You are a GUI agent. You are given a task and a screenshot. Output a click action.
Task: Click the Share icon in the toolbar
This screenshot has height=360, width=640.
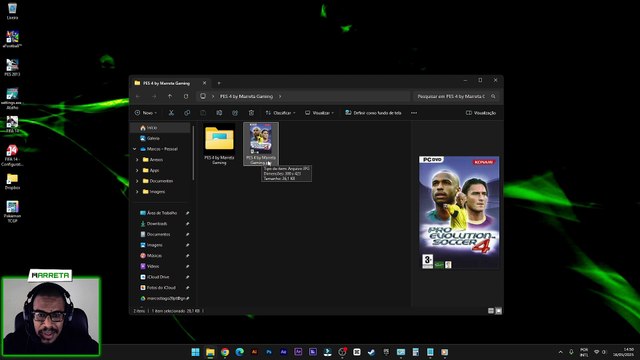[235, 113]
